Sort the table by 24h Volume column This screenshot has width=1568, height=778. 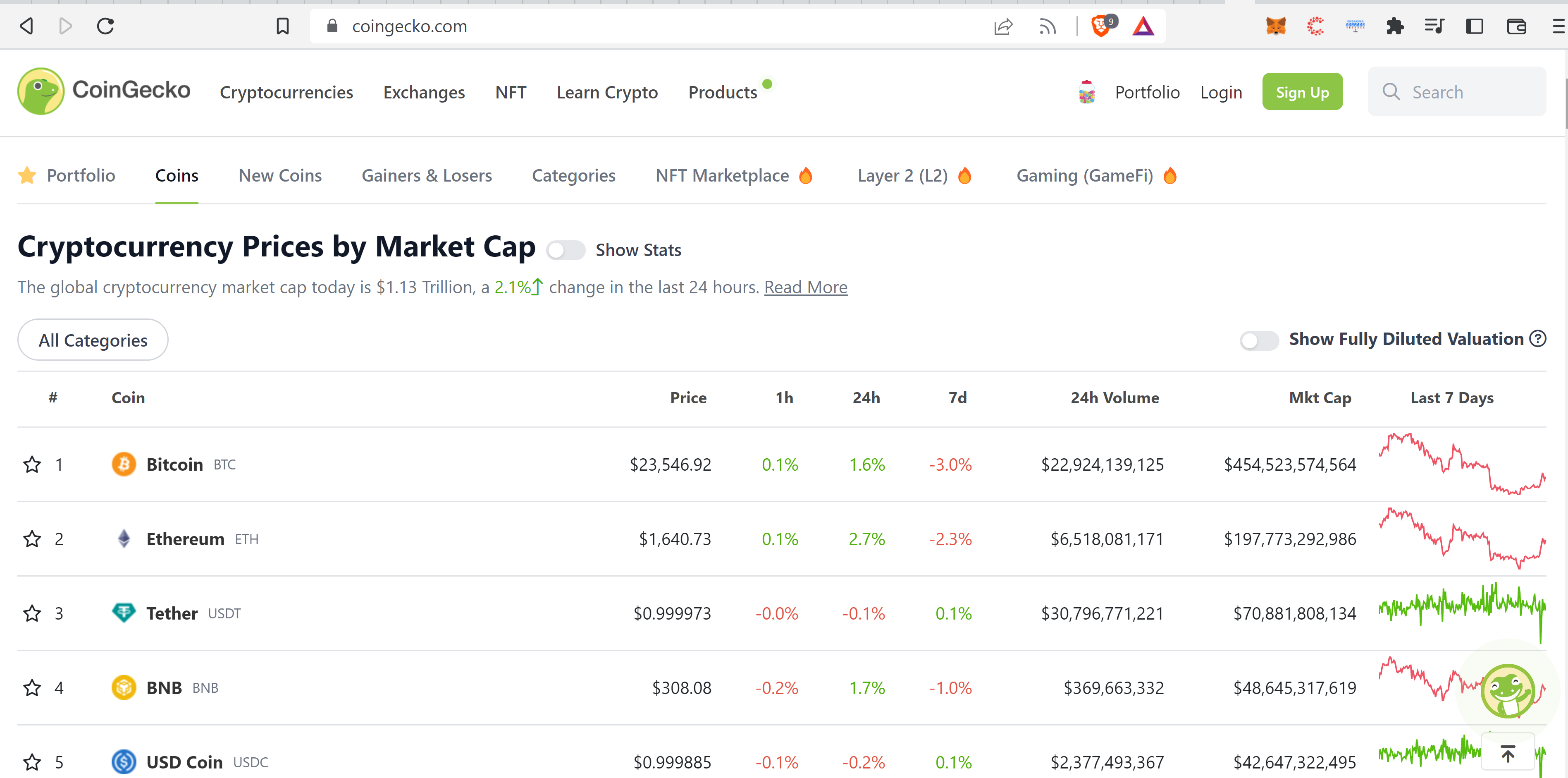coord(1115,398)
